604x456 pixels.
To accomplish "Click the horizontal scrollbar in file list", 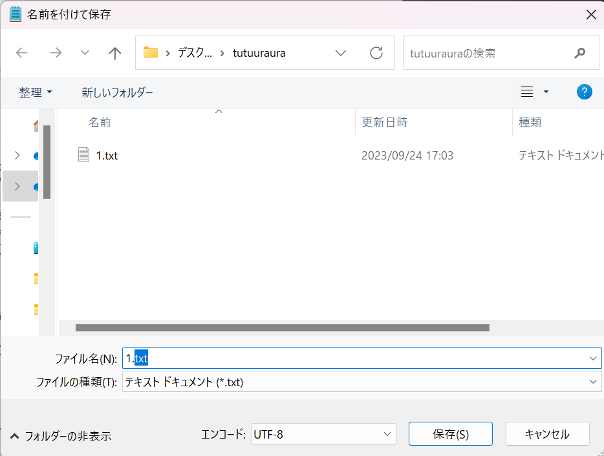I will click(x=282, y=327).
